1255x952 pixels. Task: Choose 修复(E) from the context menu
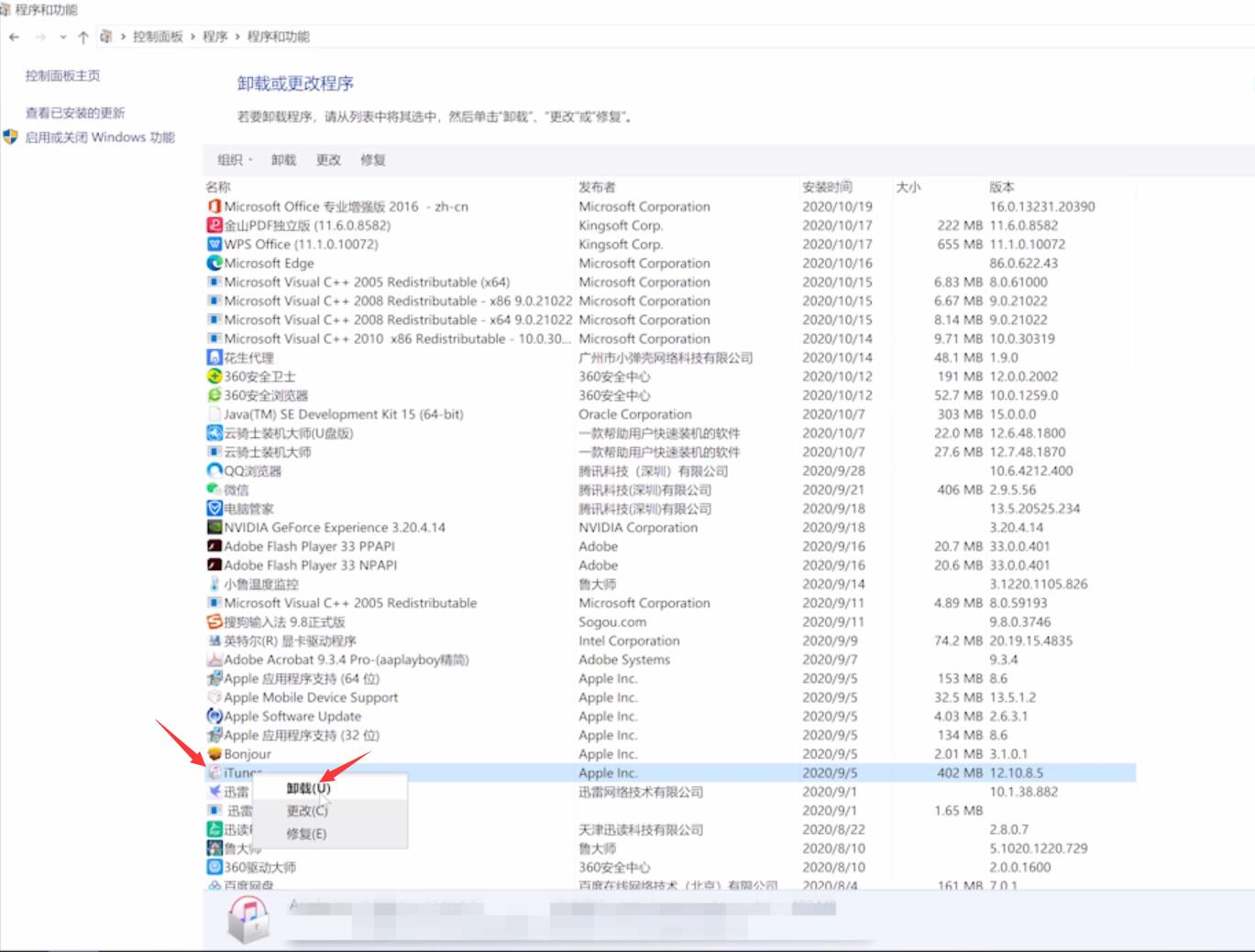coord(306,834)
